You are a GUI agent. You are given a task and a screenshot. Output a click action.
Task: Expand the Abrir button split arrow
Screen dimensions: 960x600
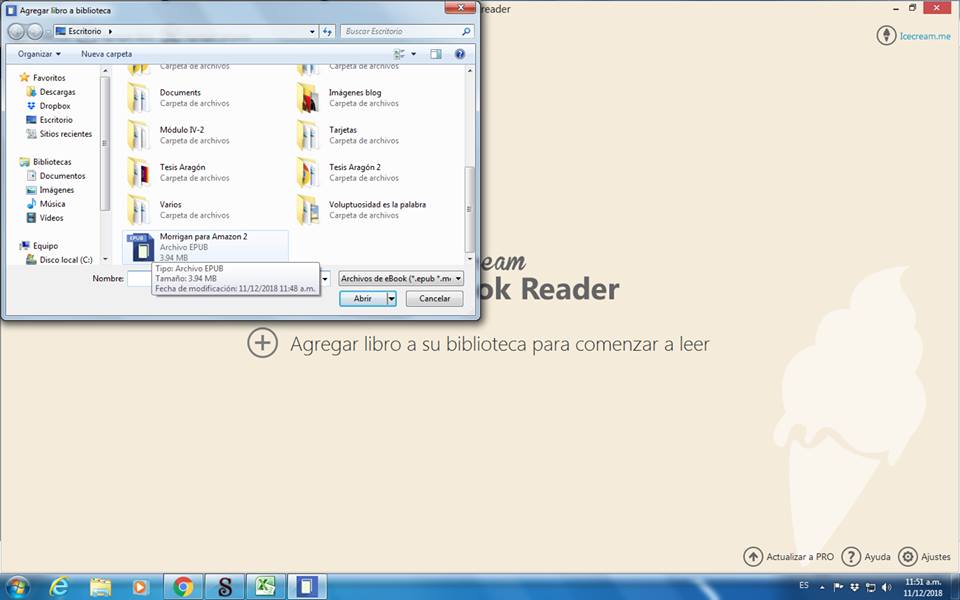392,298
